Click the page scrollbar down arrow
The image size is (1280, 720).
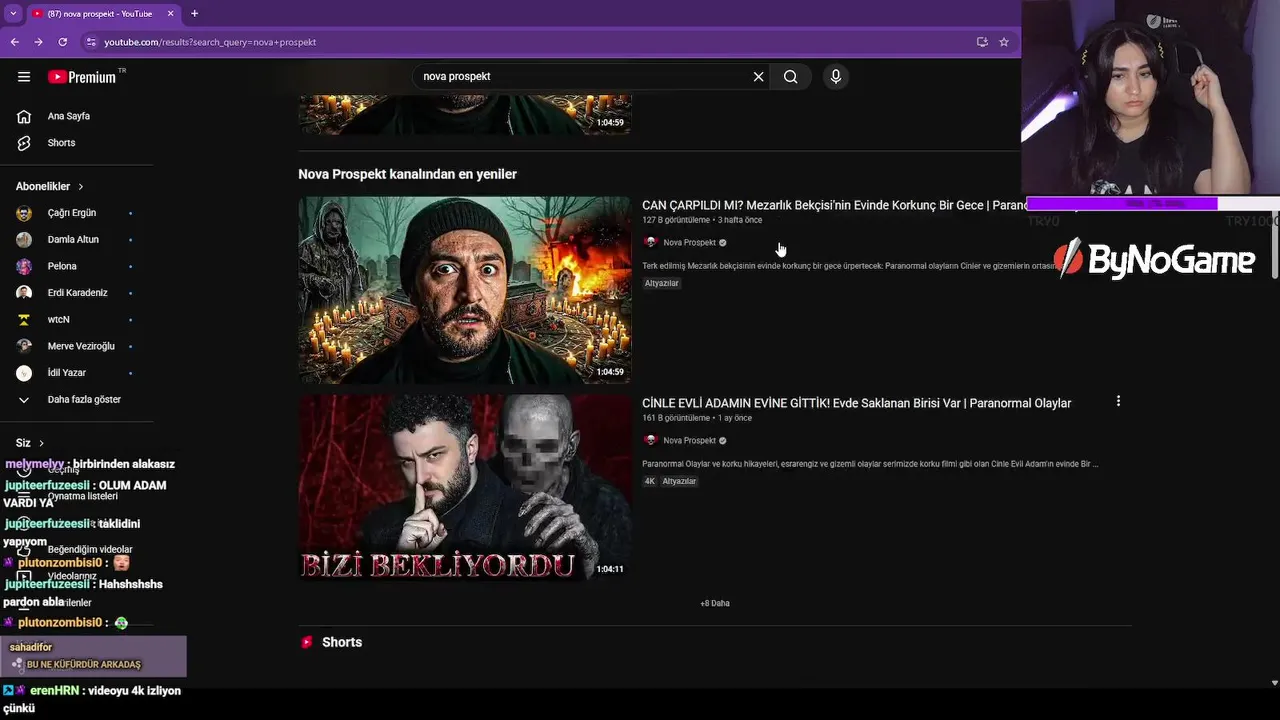coord(1274,683)
